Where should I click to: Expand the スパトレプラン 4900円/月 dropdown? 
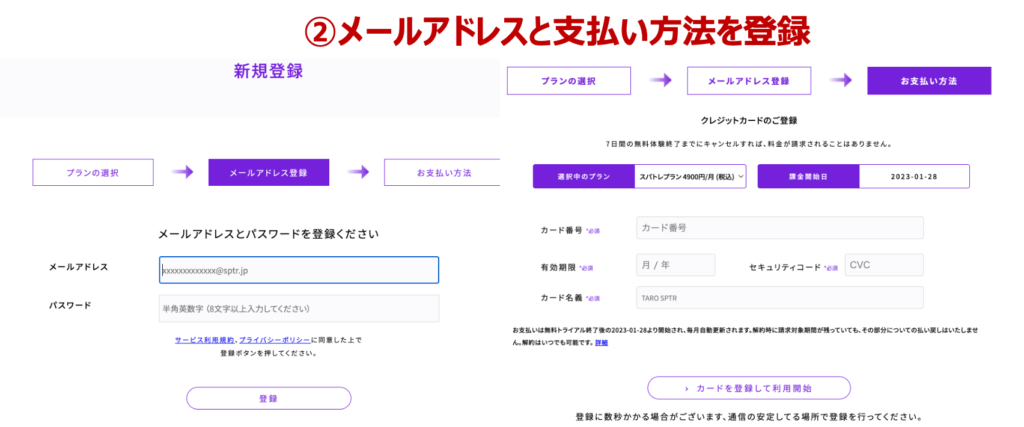point(690,177)
